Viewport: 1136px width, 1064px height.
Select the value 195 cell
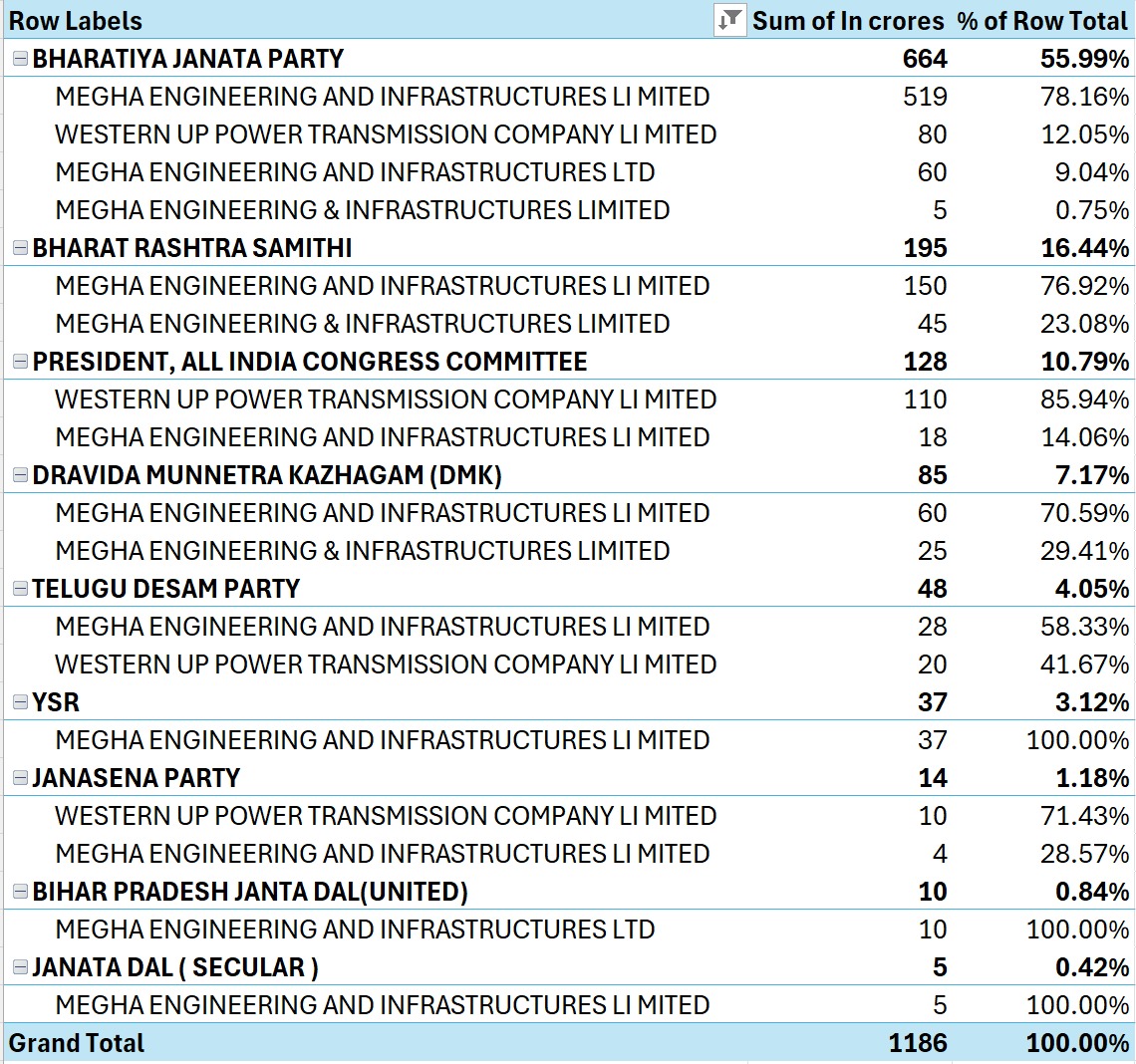coord(925,248)
